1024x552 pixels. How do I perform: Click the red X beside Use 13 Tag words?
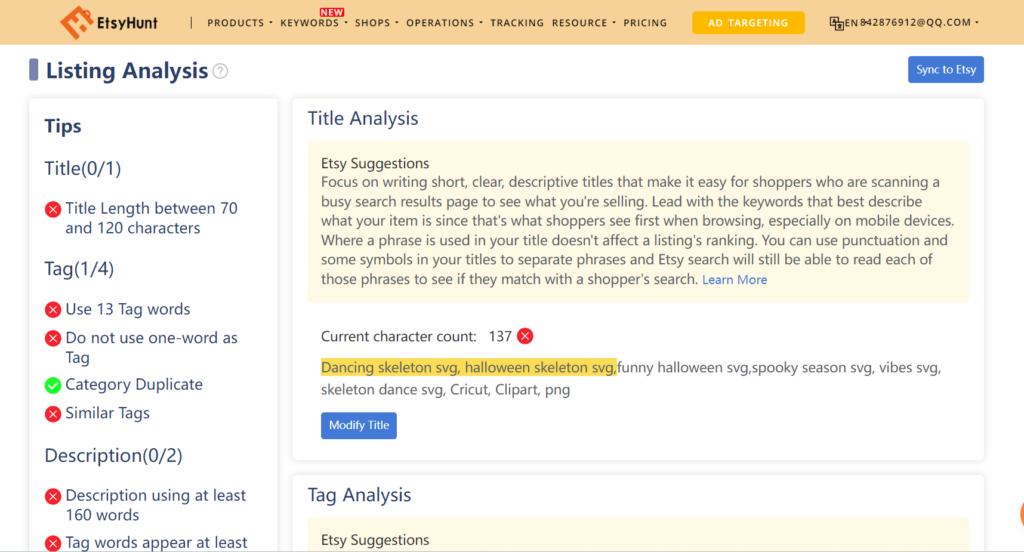point(53,310)
